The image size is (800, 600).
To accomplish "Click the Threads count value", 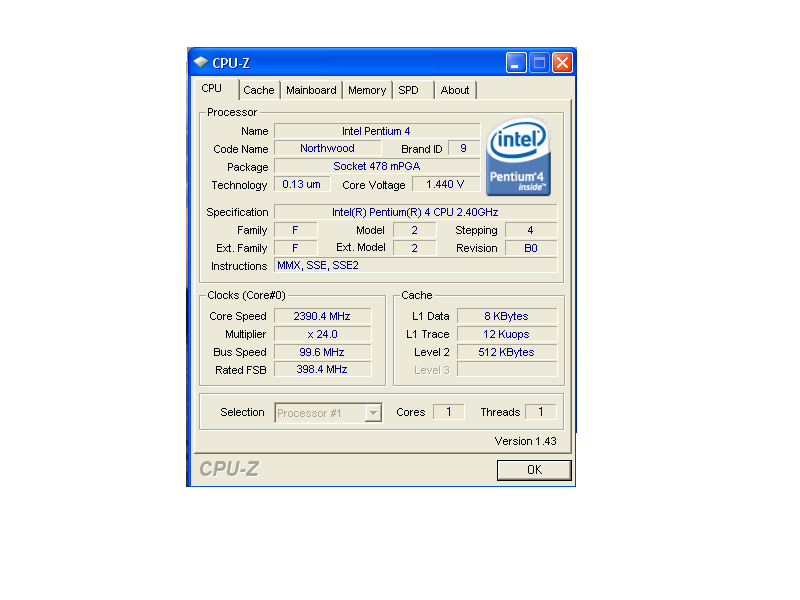I will pyautogui.click(x=541, y=412).
